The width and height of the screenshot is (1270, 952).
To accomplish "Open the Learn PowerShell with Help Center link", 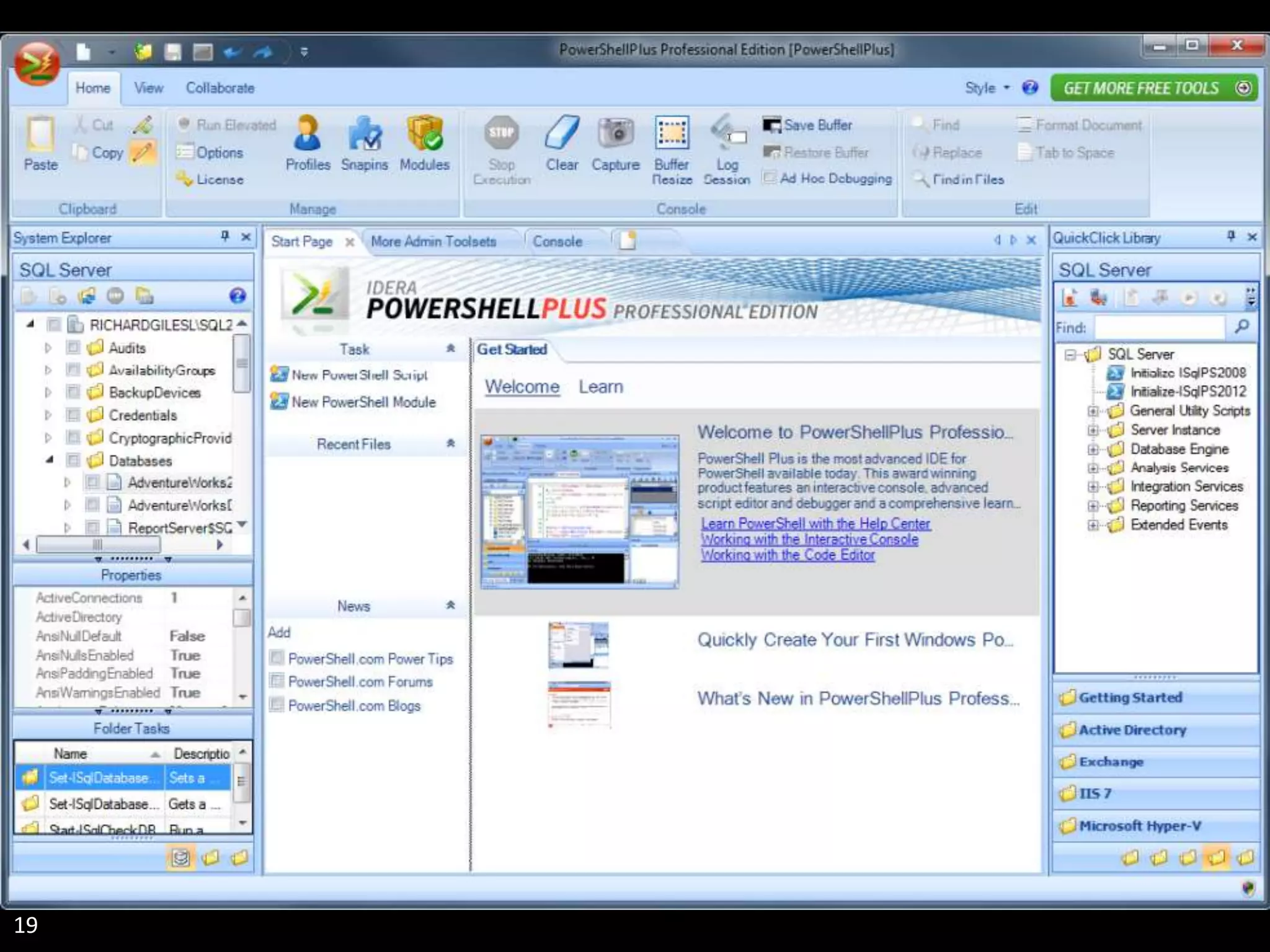I will tap(815, 524).
